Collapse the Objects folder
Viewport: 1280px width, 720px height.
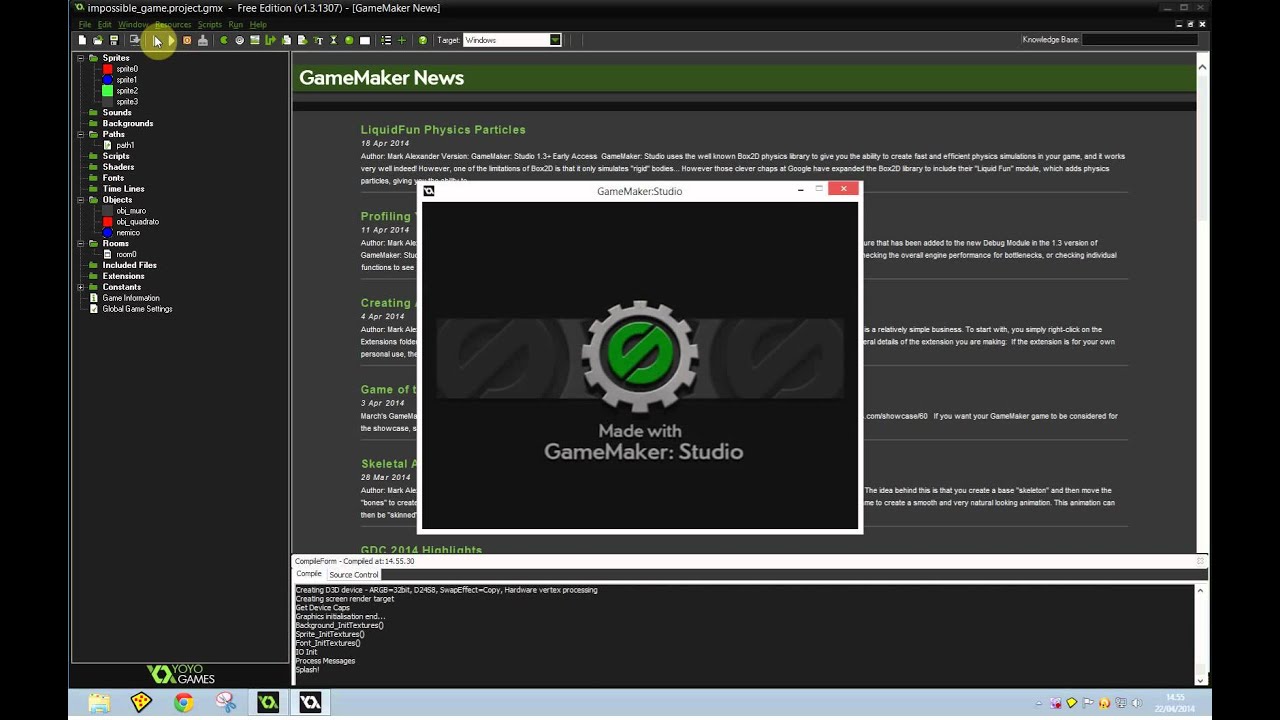(x=80, y=200)
